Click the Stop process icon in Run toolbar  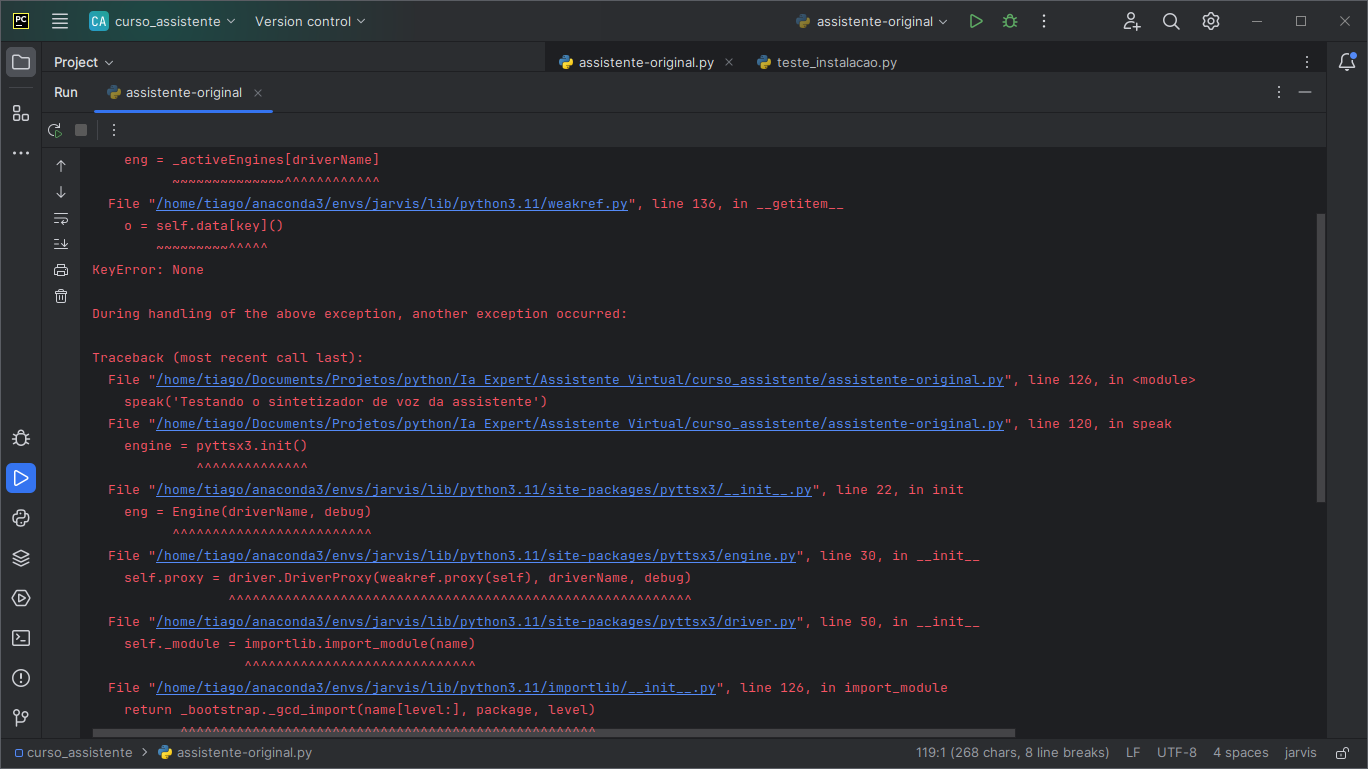coord(81,130)
